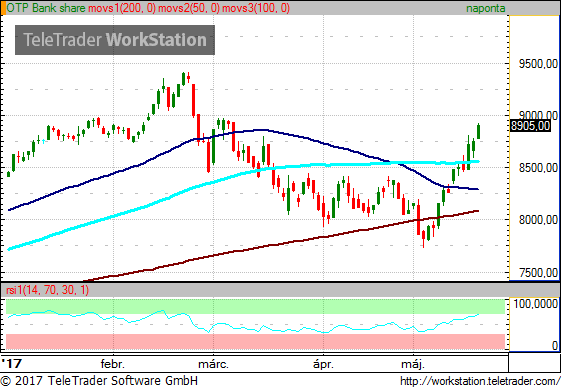Click the 100,0000 RSI axis label

point(536,304)
